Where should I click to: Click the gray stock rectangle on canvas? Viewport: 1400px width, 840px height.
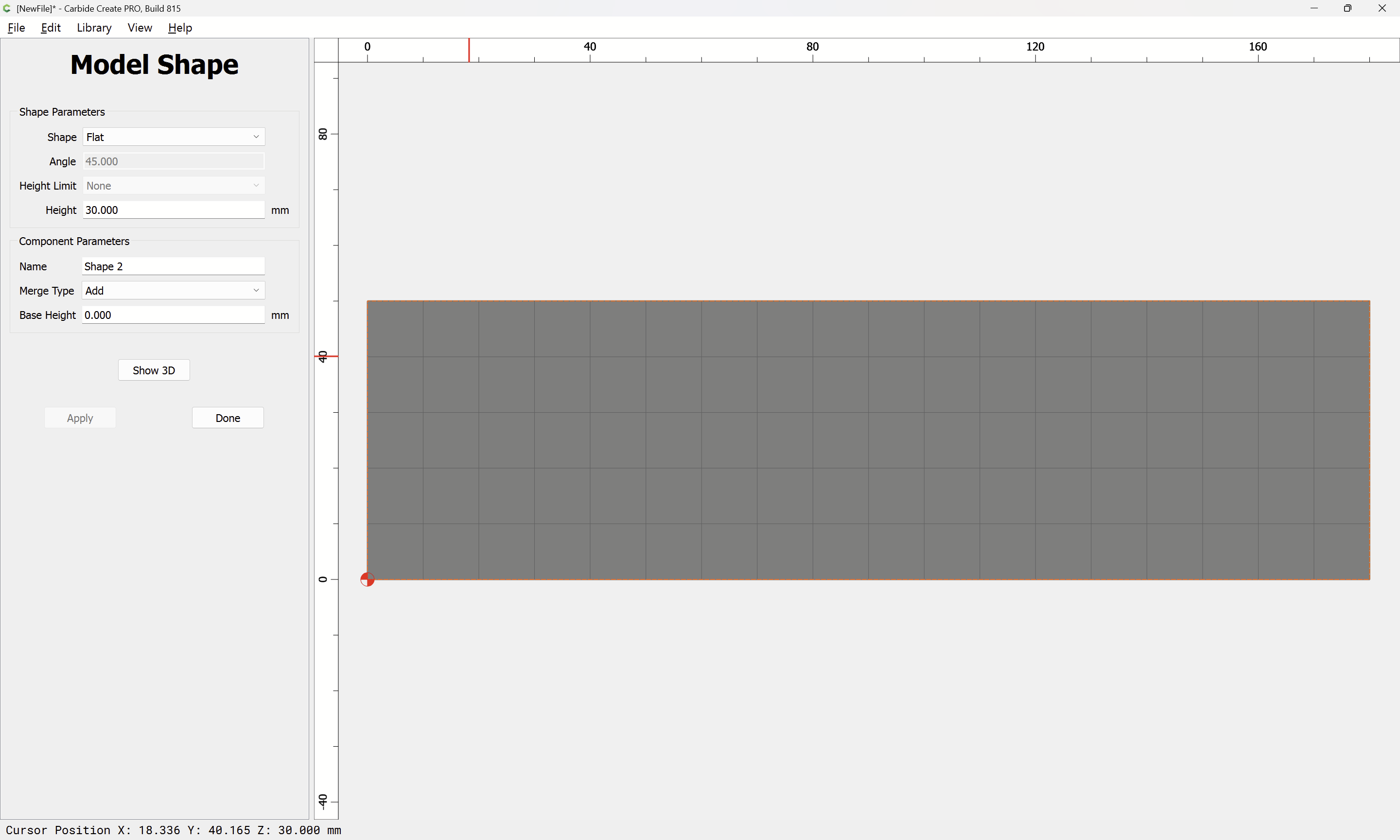click(869, 440)
